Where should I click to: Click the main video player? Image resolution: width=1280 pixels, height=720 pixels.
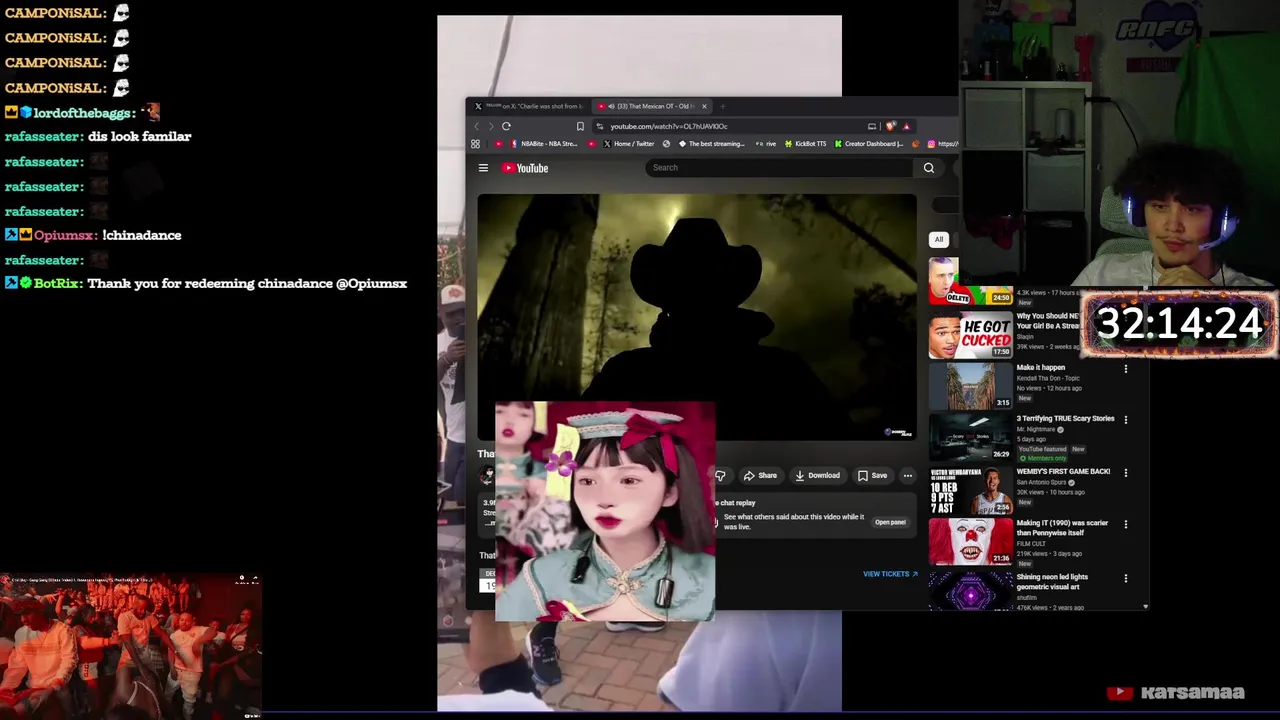(x=697, y=316)
